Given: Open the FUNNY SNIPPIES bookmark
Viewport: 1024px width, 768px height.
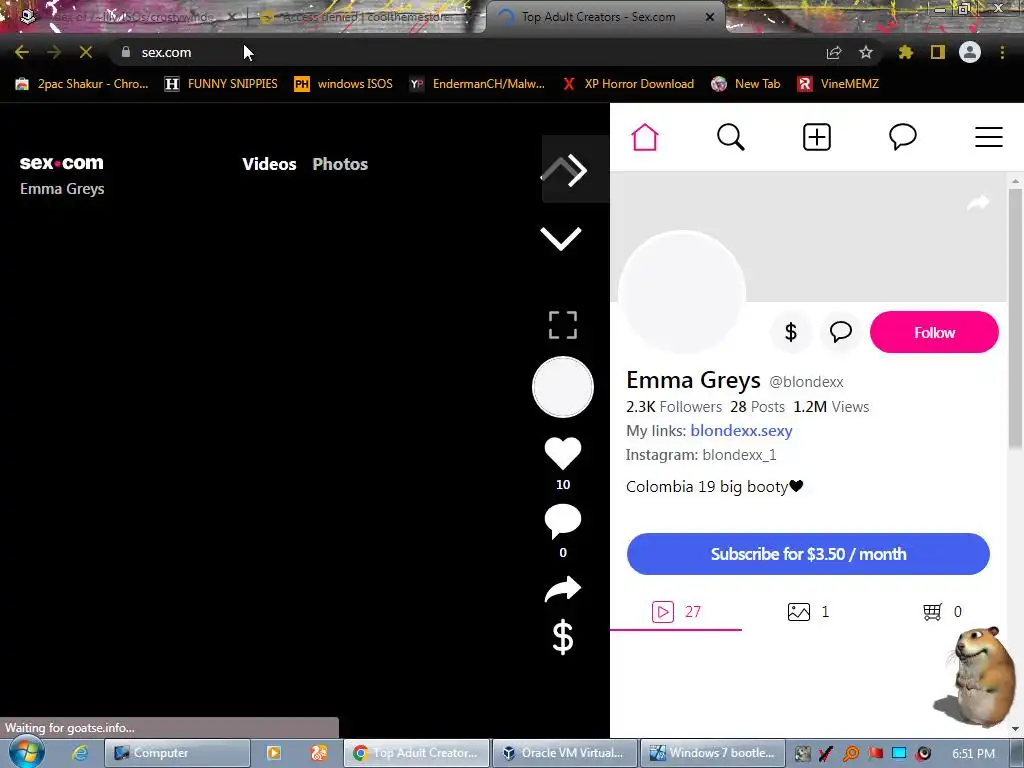Looking at the screenshot, I should (221, 84).
